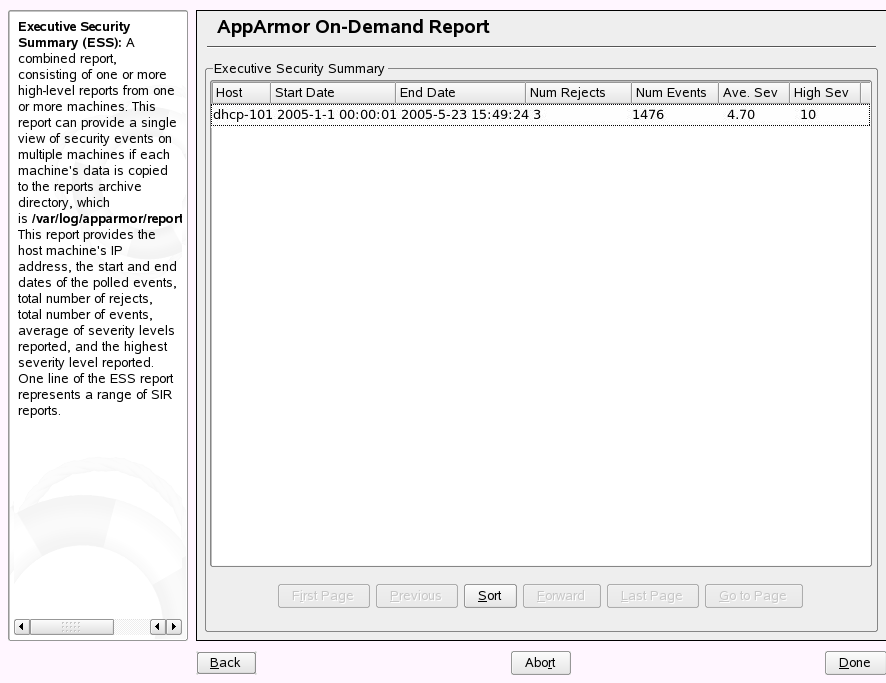The image size is (886, 683).
Task: Click the high severity value 10
Action: [x=808, y=115]
